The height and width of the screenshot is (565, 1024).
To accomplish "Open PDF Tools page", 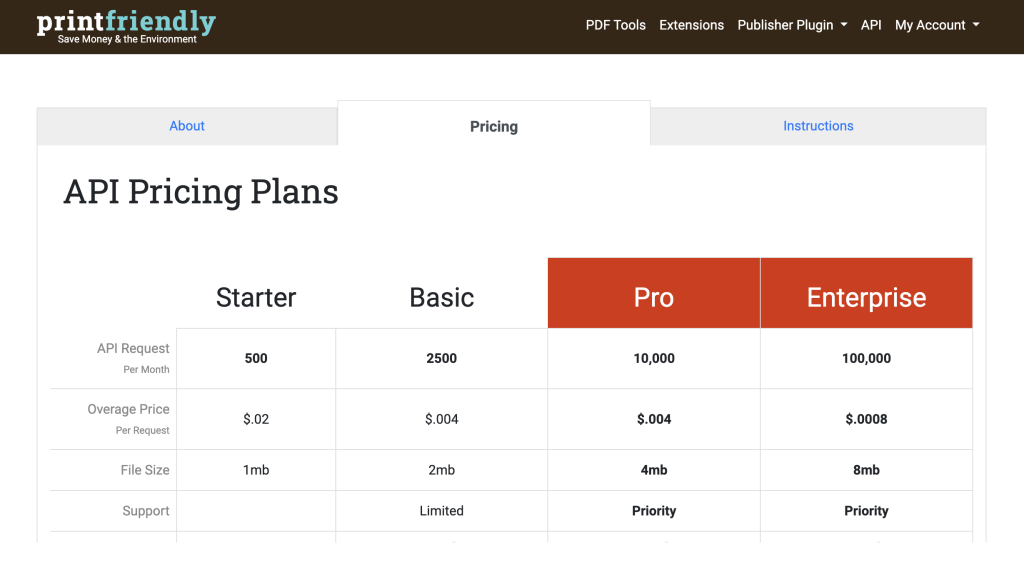I will pyautogui.click(x=615, y=25).
